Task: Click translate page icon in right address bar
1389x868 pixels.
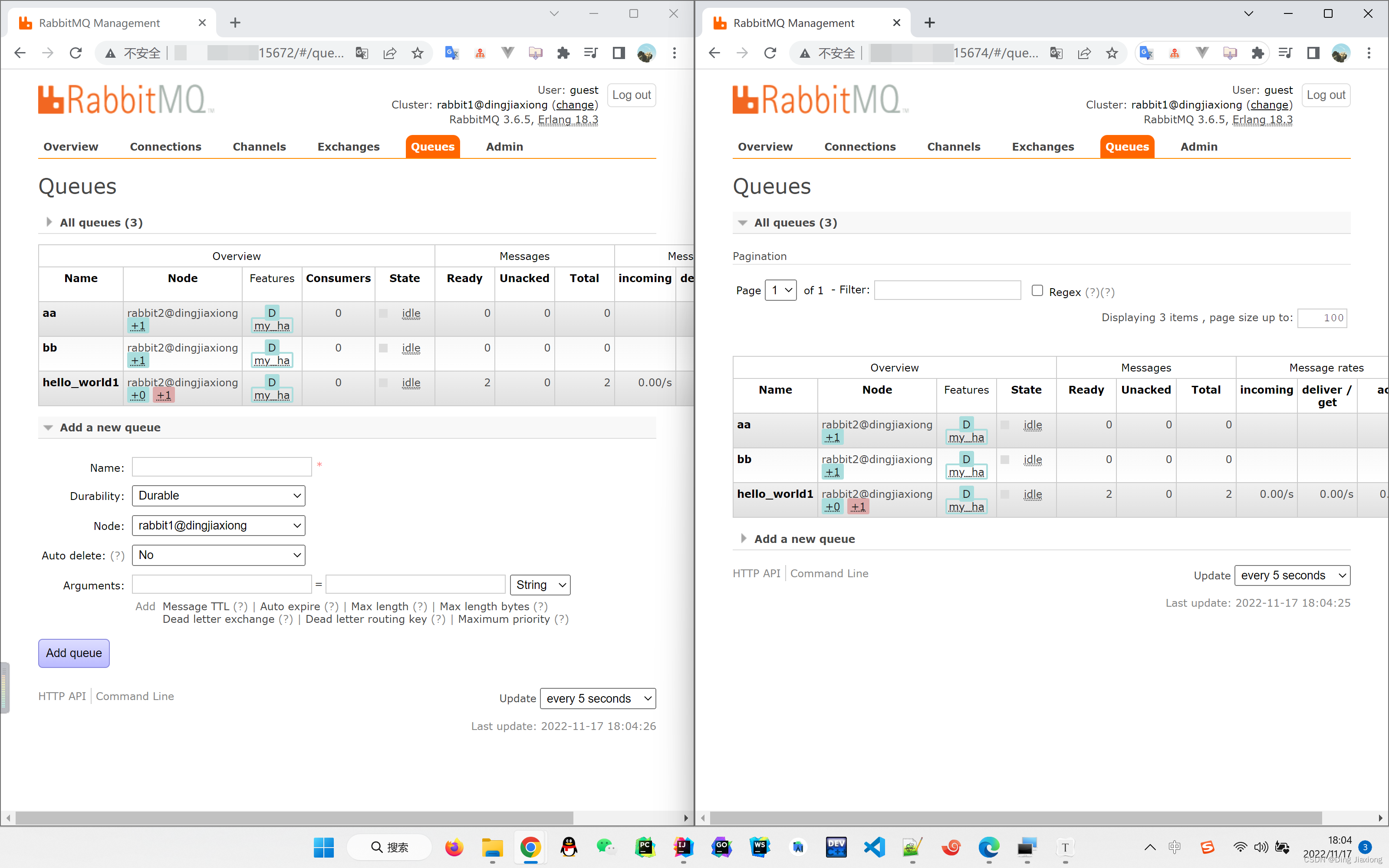Action: click(x=1056, y=53)
